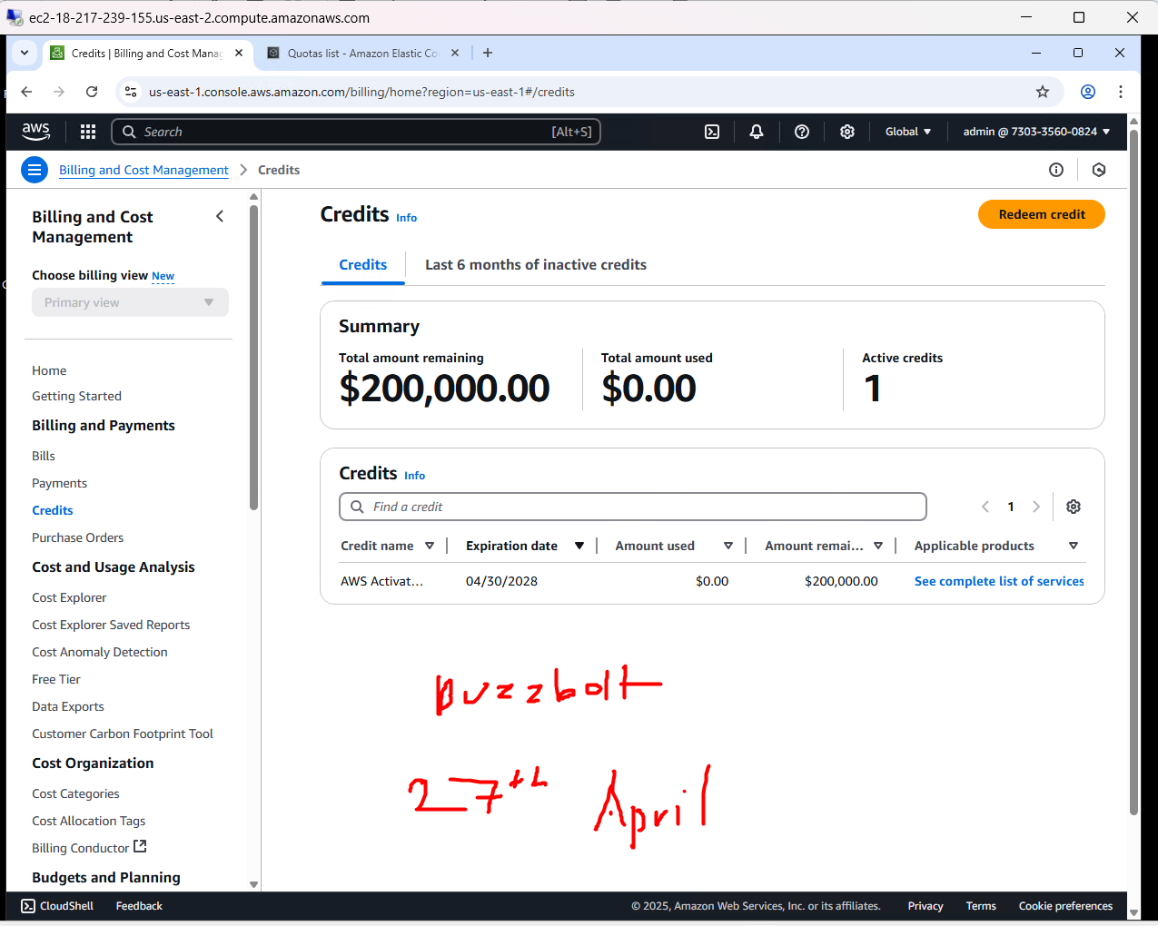Open Data Exports in the sidebar

tap(68, 707)
